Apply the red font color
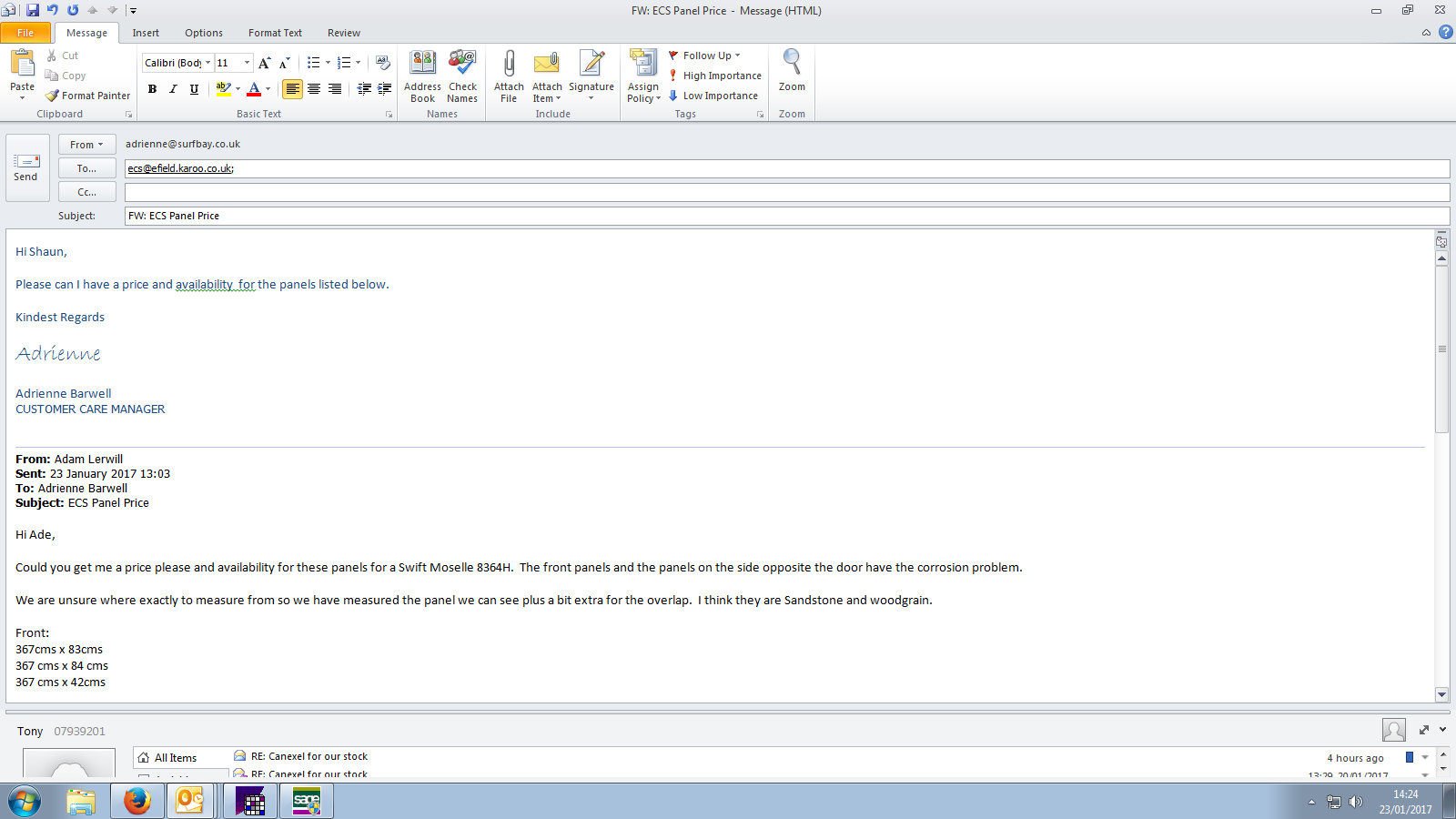 pos(254,89)
